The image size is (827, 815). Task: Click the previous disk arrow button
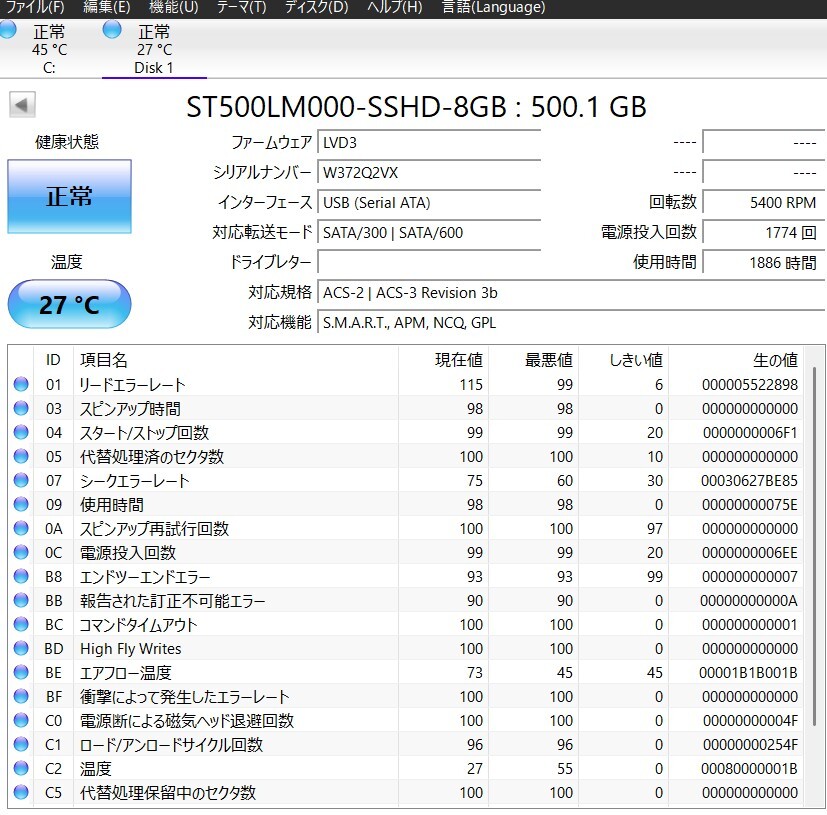tap(22, 105)
